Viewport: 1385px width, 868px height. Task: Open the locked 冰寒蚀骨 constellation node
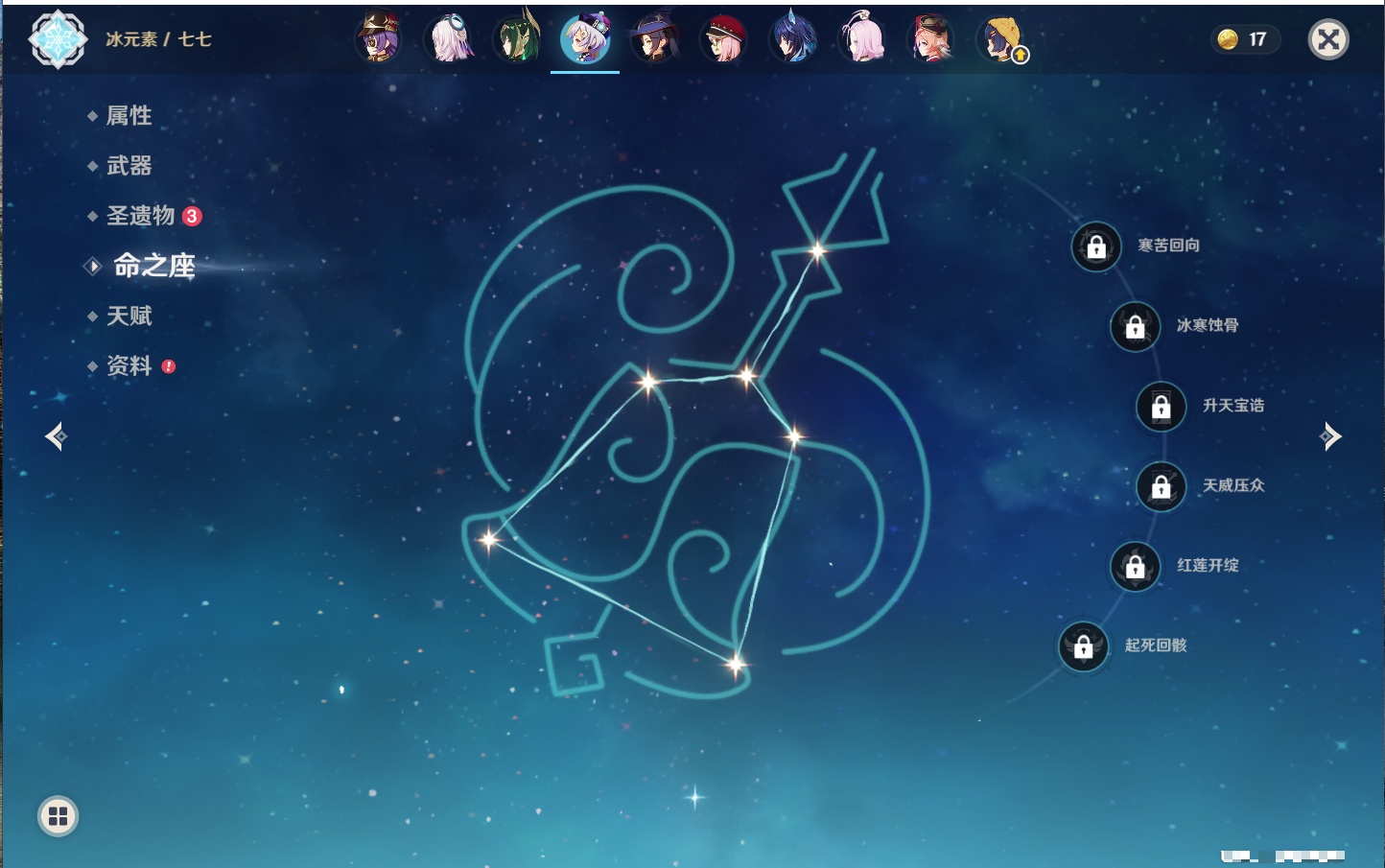(x=1135, y=326)
